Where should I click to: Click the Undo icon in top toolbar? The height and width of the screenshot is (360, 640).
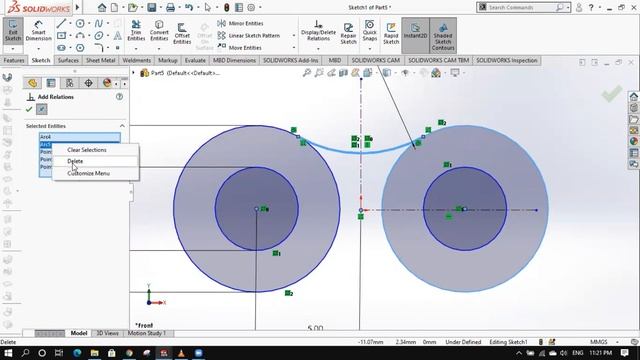coord(189,7)
